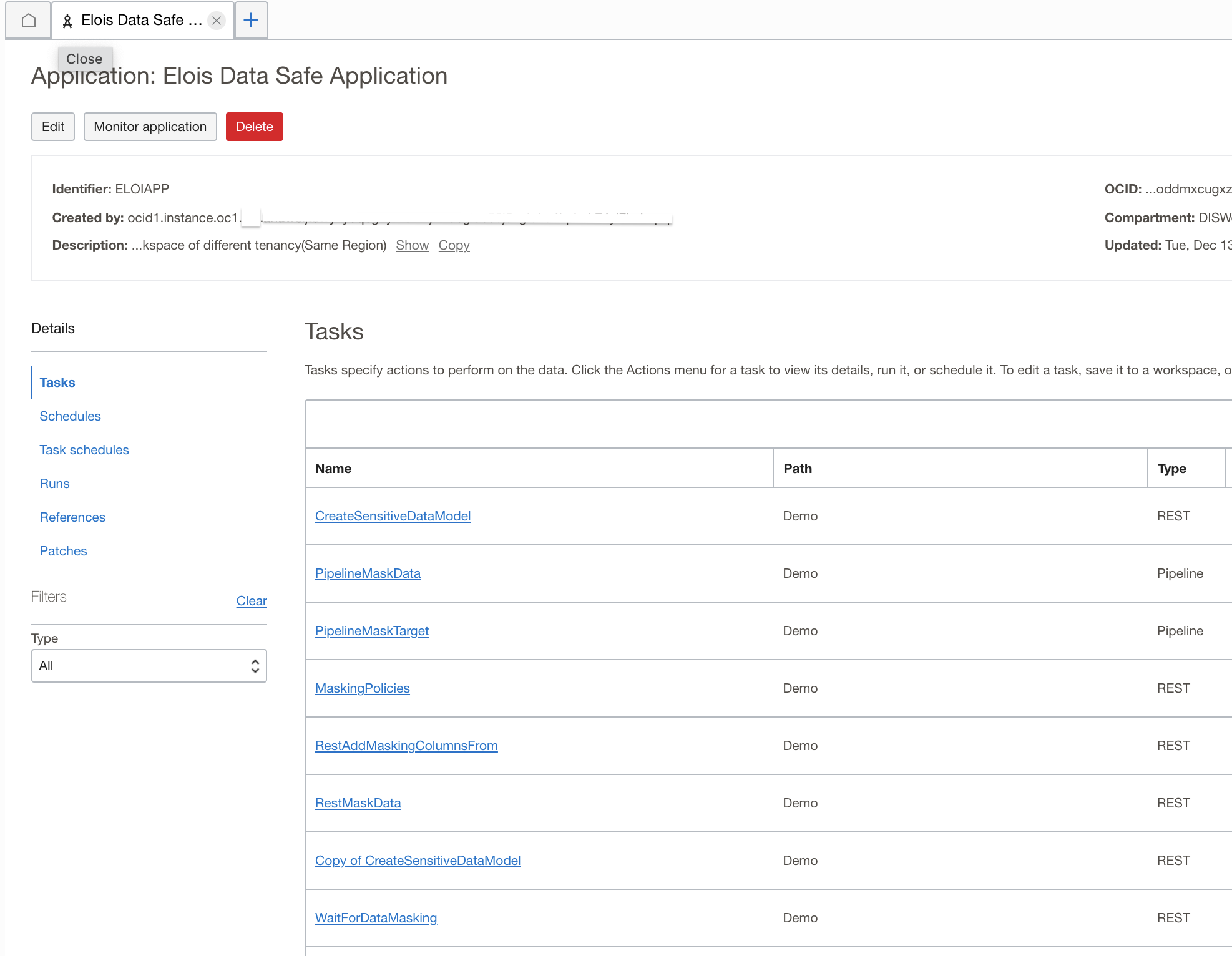Click the Name column header

(x=333, y=469)
